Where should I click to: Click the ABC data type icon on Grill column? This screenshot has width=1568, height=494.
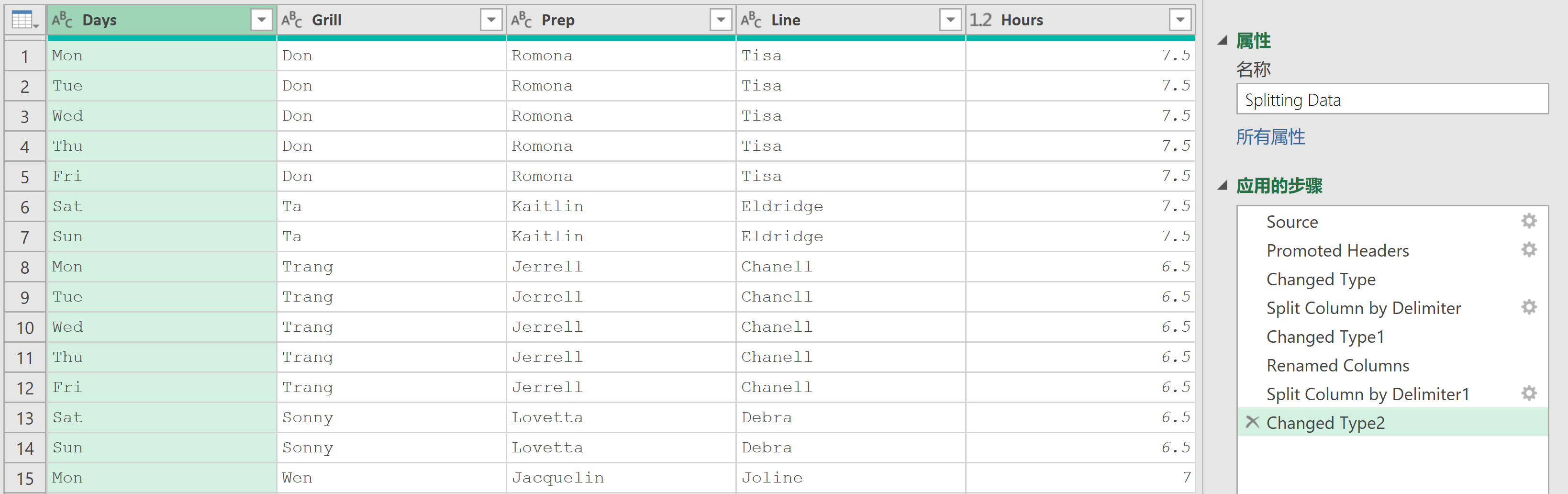(291, 20)
